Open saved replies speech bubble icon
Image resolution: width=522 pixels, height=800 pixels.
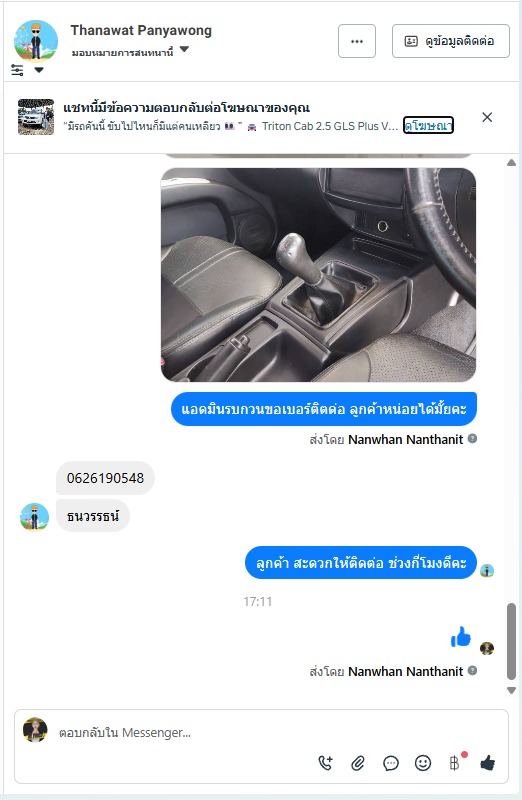tap(390, 763)
